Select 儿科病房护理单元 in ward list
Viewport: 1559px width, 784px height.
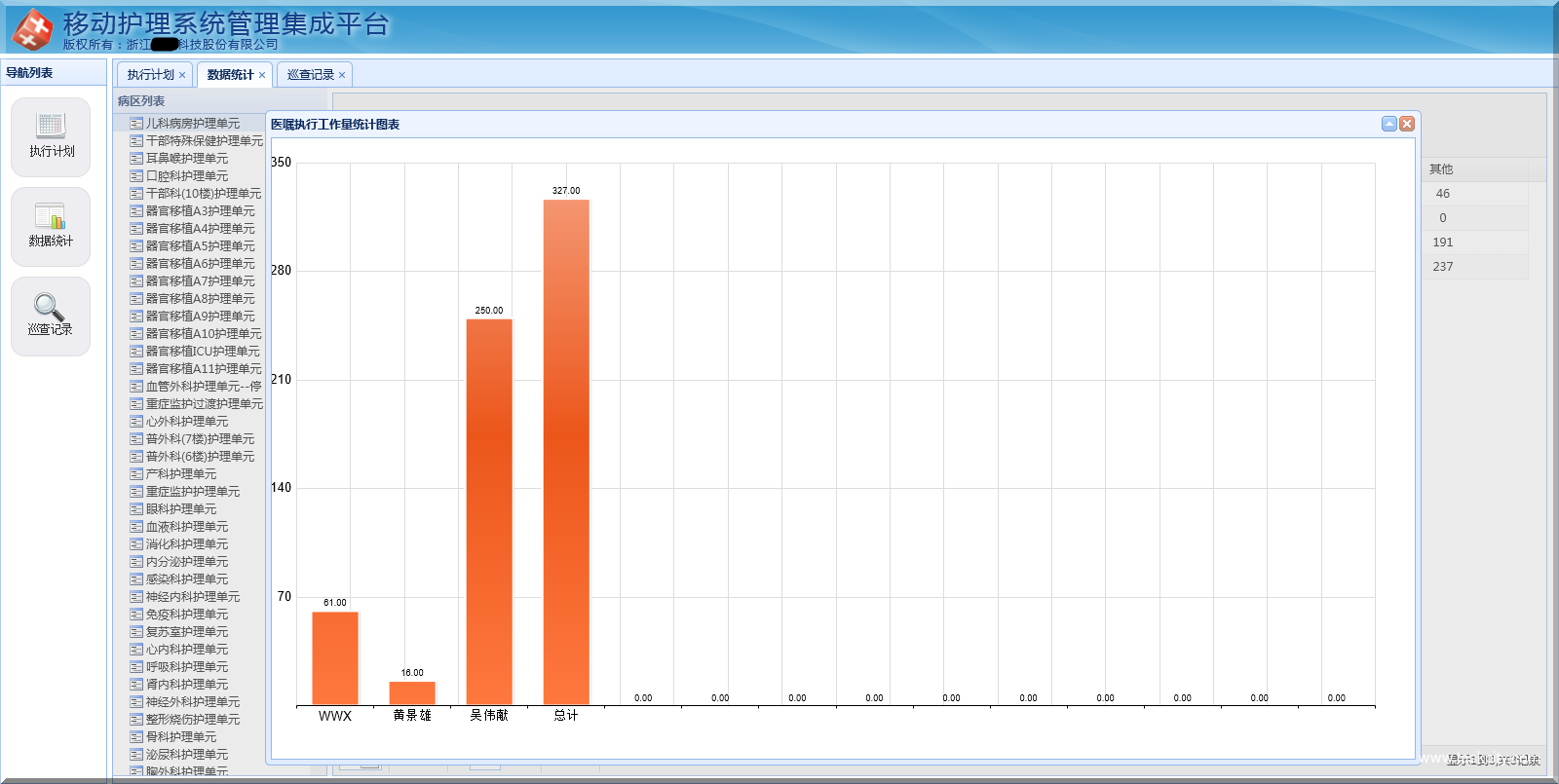192,124
